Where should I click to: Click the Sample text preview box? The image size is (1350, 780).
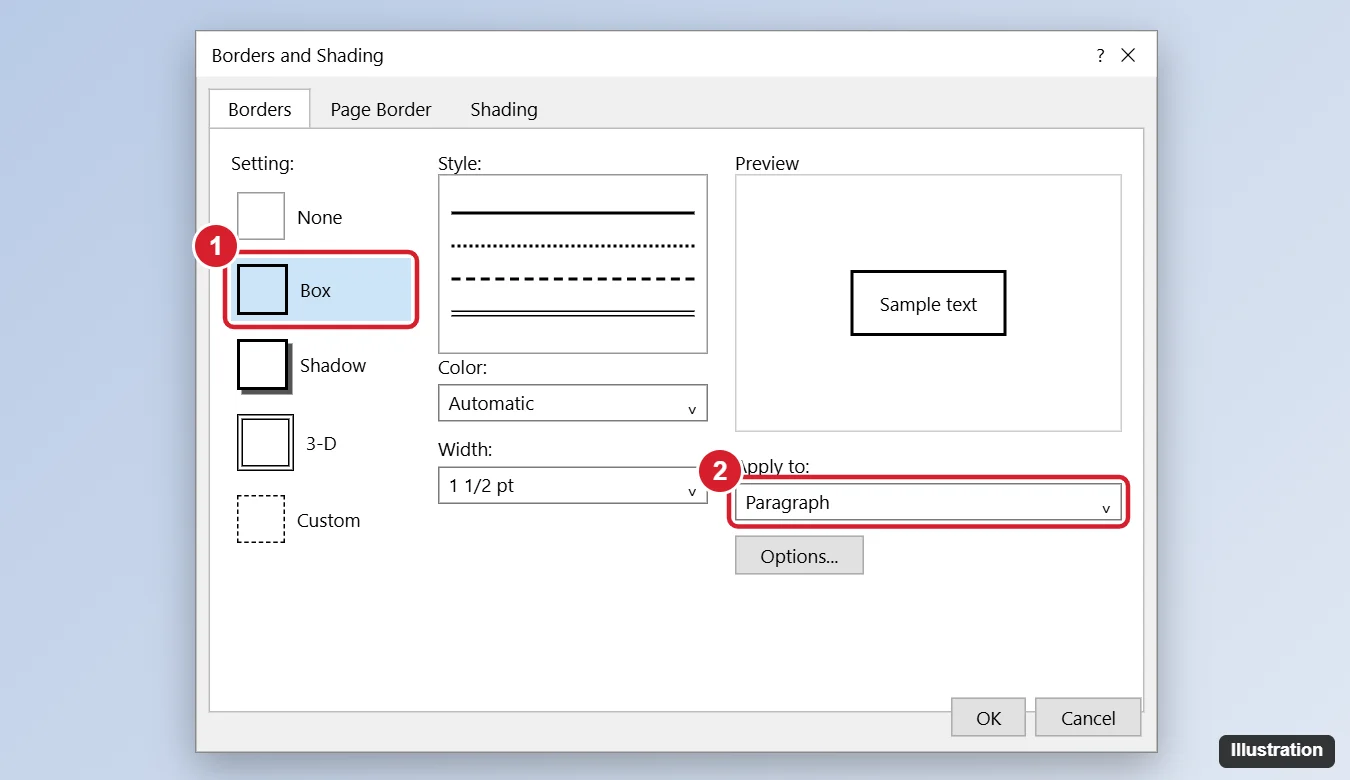click(928, 303)
